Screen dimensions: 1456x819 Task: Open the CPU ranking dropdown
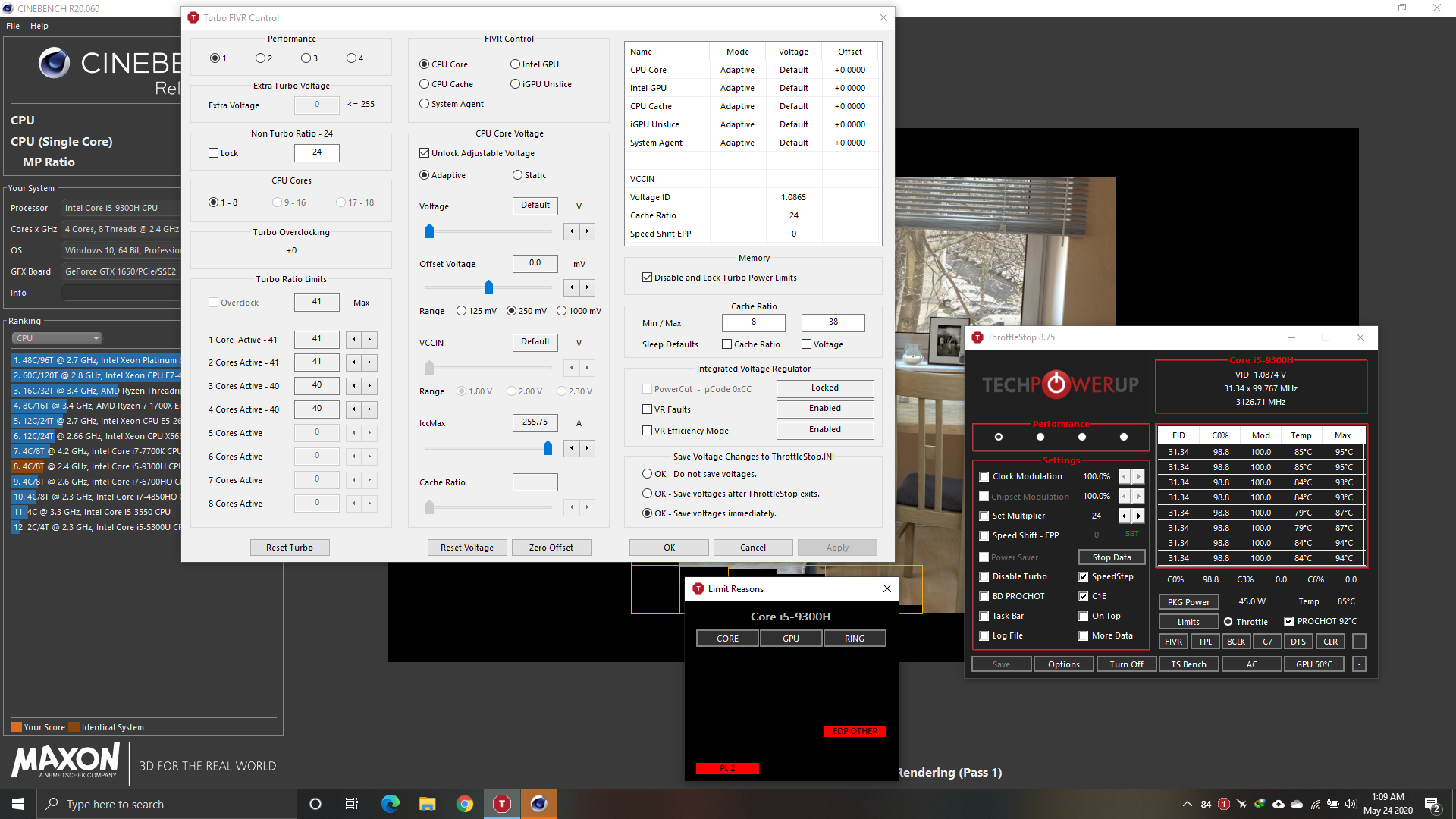(57, 338)
